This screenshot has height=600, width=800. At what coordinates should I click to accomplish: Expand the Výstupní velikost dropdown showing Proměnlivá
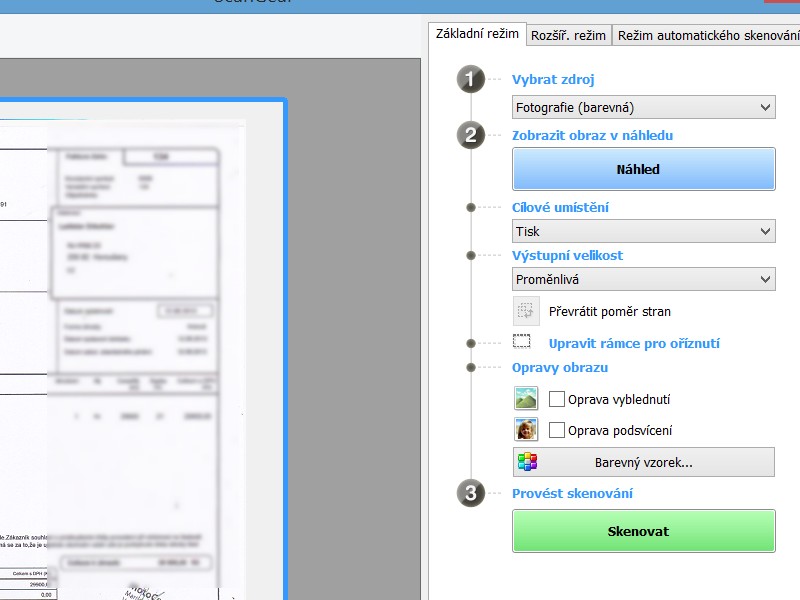[643, 279]
